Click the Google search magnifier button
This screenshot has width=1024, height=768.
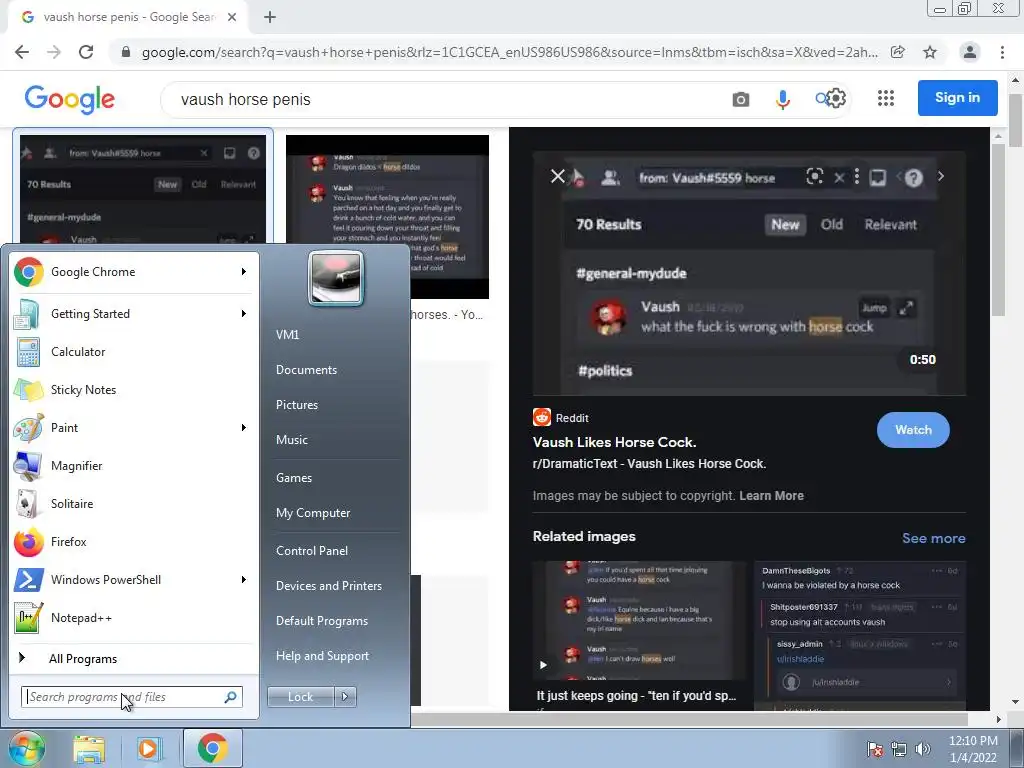(821, 99)
